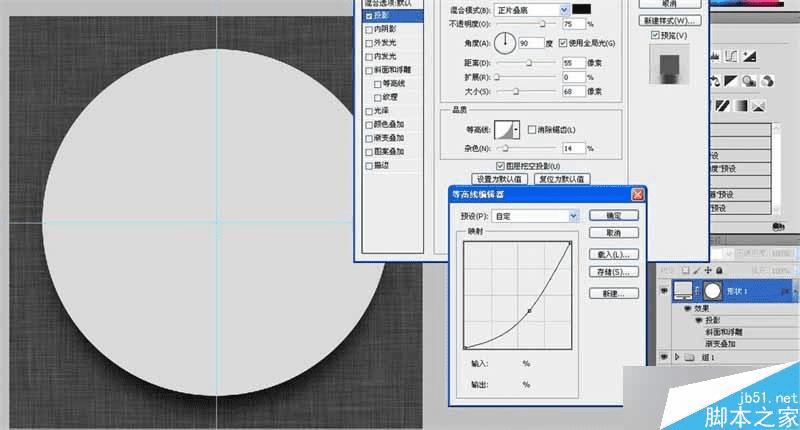
Task: Toggle 使用全局光 checkbox
Action: (563, 43)
